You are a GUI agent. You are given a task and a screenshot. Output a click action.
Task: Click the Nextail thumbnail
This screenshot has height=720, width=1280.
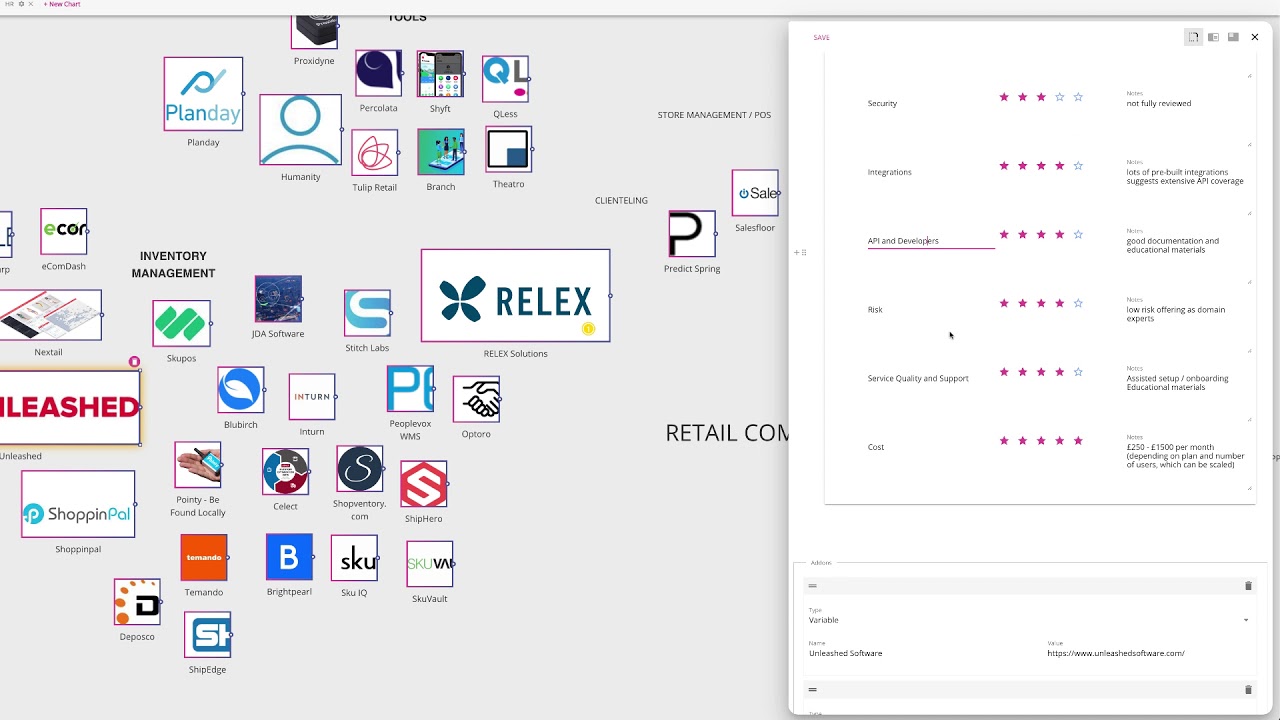(x=49, y=315)
